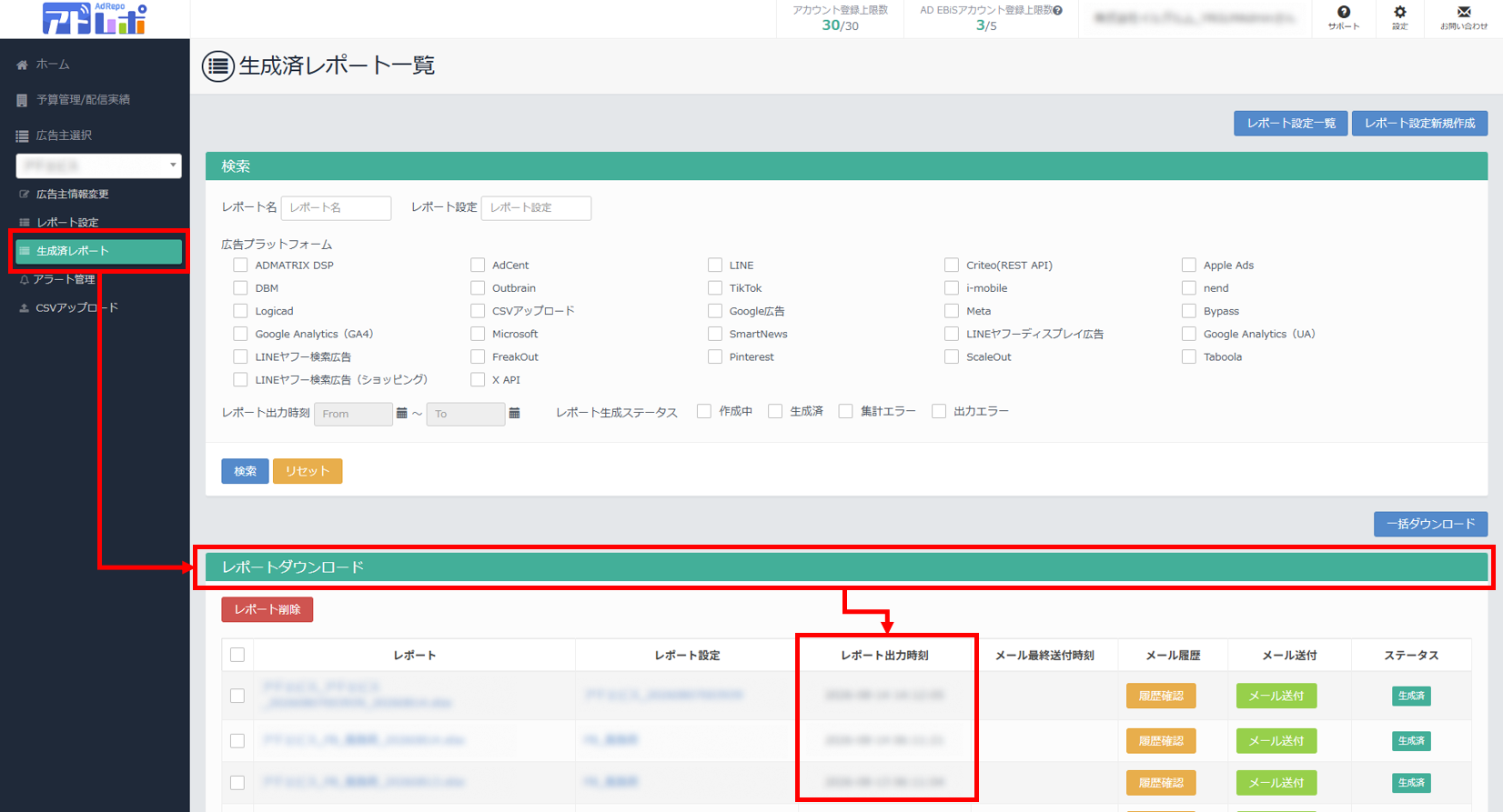Screen dimensions: 1503x812
Task: Tick LINEヤフー検索広告（ショッピング） checkbox
Action: pos(240,380)
